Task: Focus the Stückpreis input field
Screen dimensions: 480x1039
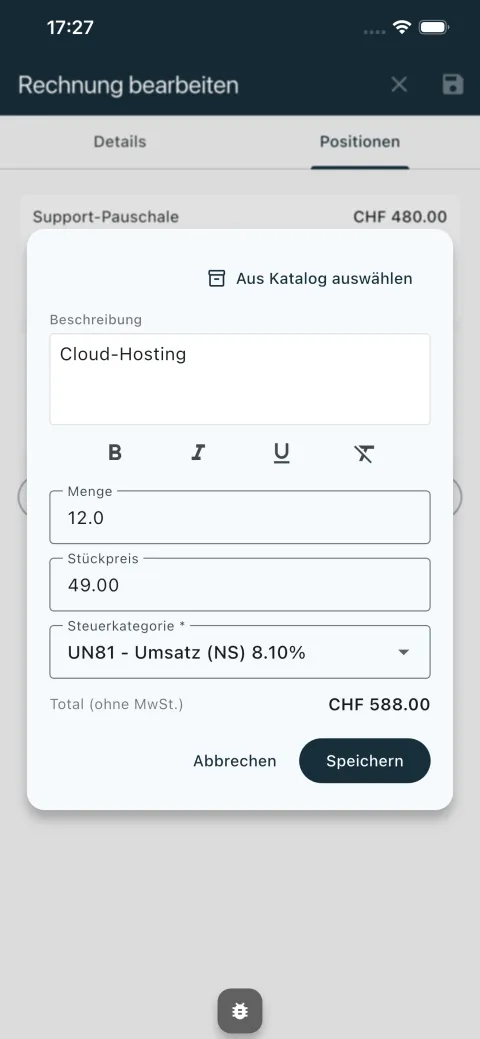Action: pos(240,584)
